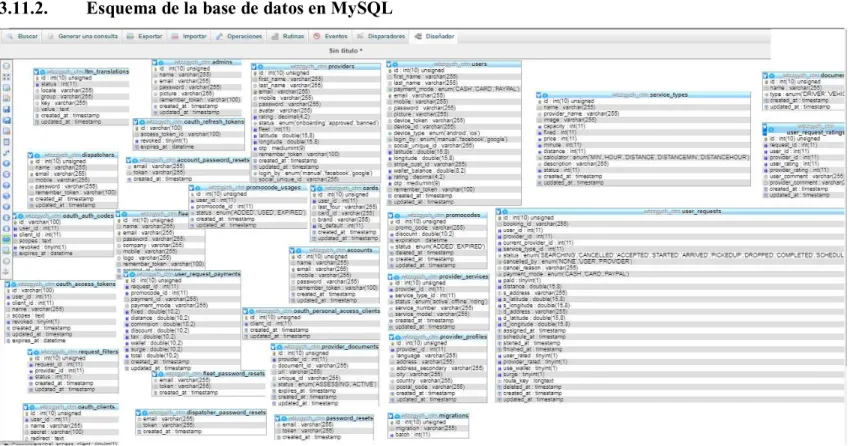Collapse provider_profiles table with its V icon
Viewport: 853px width, 446px height.
click(x=392, y=337)
